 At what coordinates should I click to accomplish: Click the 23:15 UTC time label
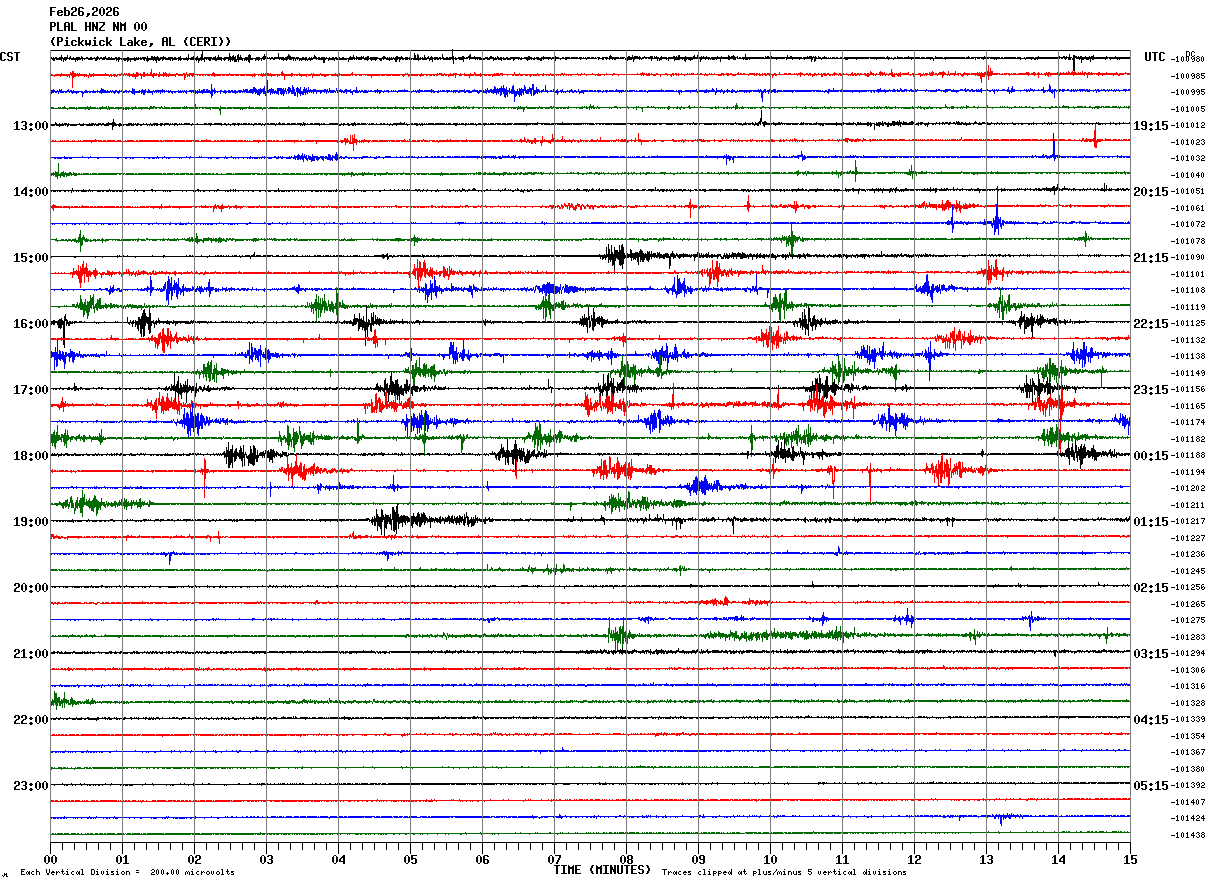[1149, 390]
